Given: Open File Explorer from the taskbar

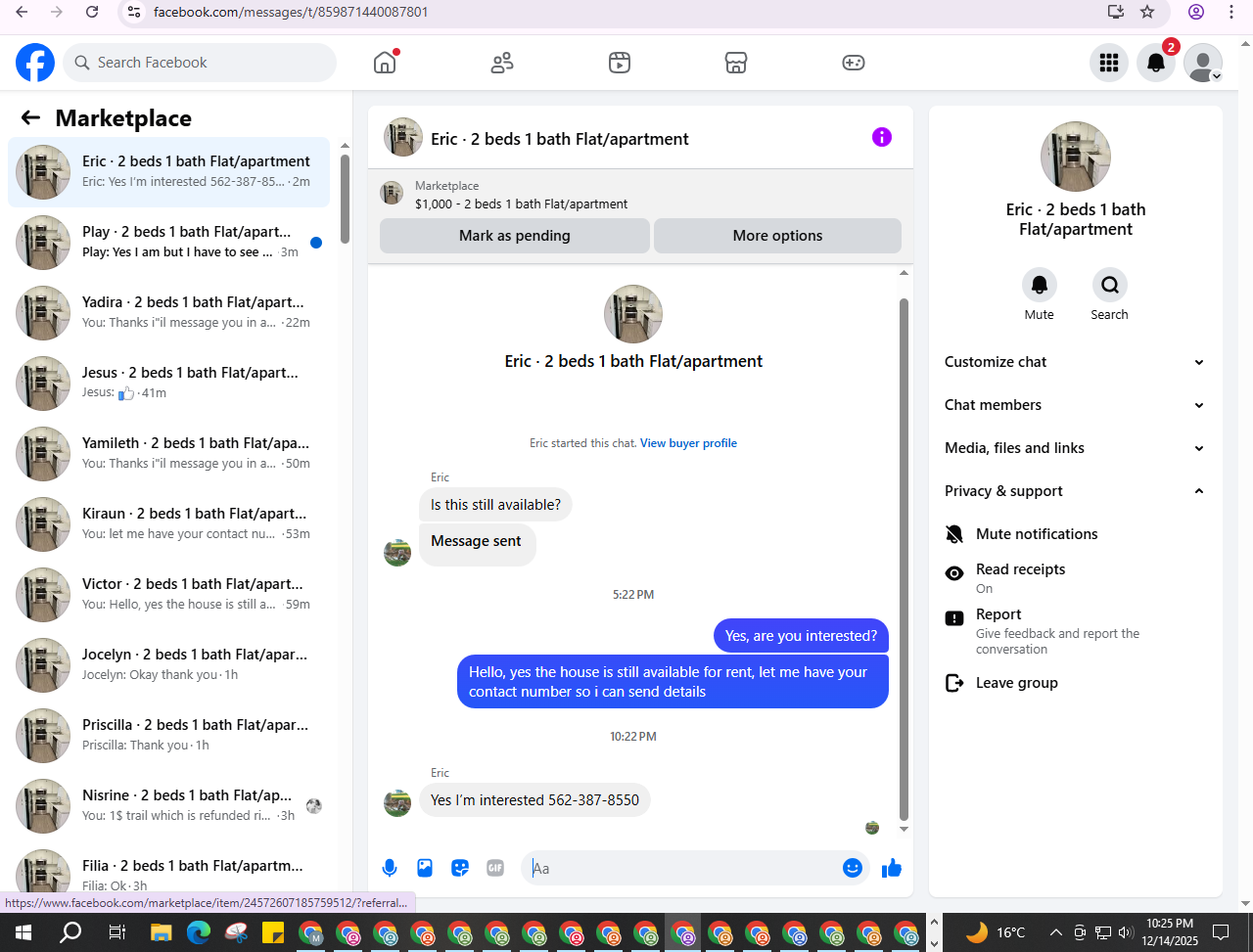Looking at the screenshot, I should 160,931.
